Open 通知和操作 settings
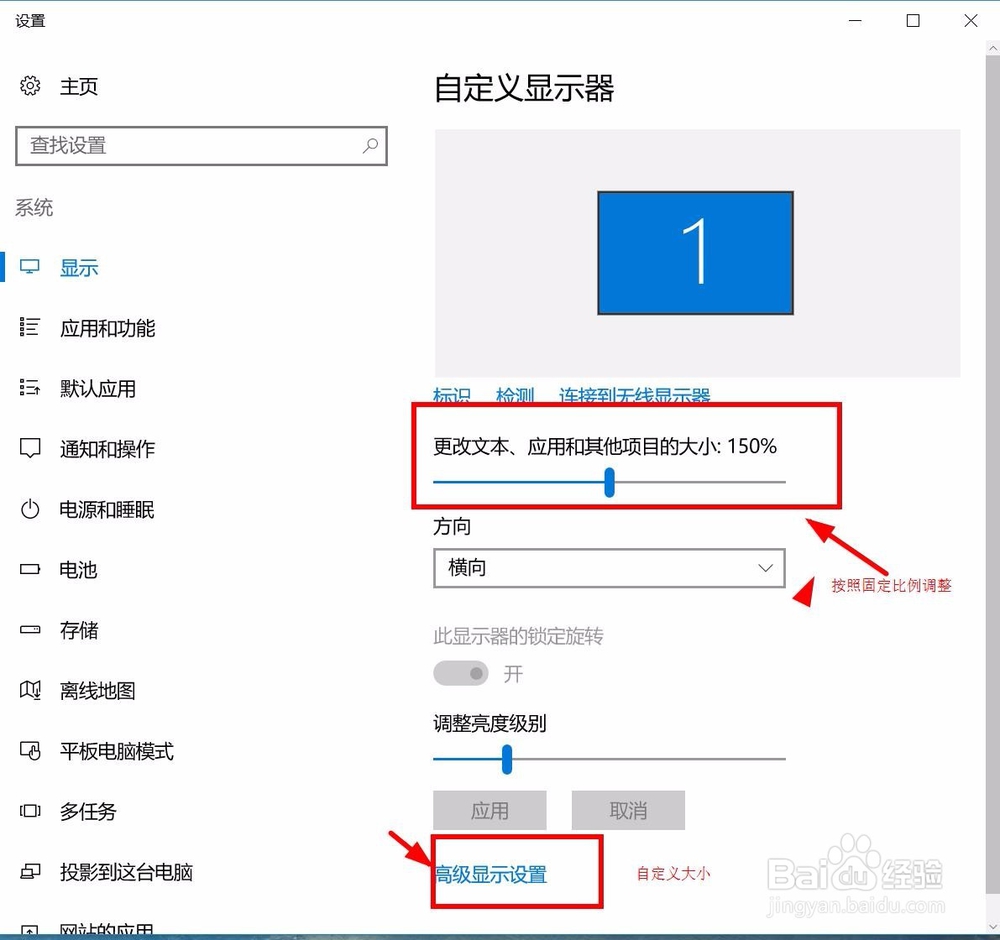The image size is (1000, 940). [x=107, y=449]
